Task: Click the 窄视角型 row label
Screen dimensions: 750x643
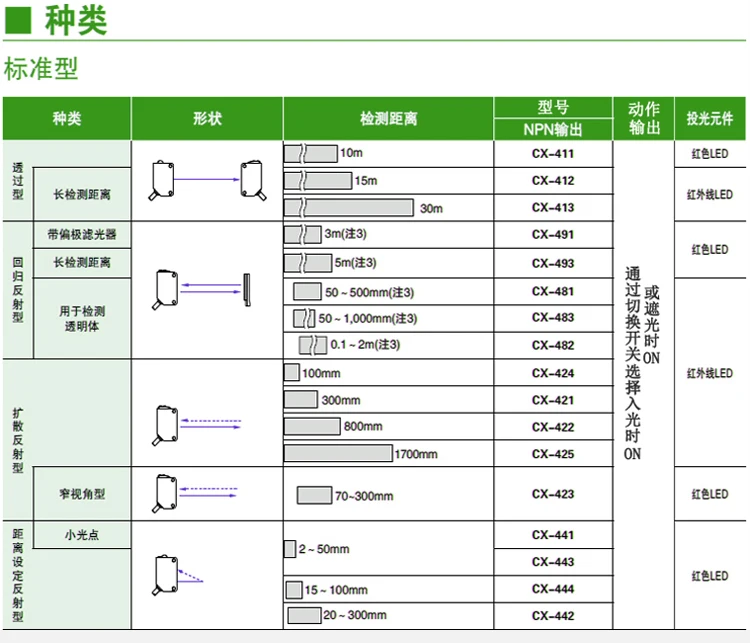Action: click(82, 494)
